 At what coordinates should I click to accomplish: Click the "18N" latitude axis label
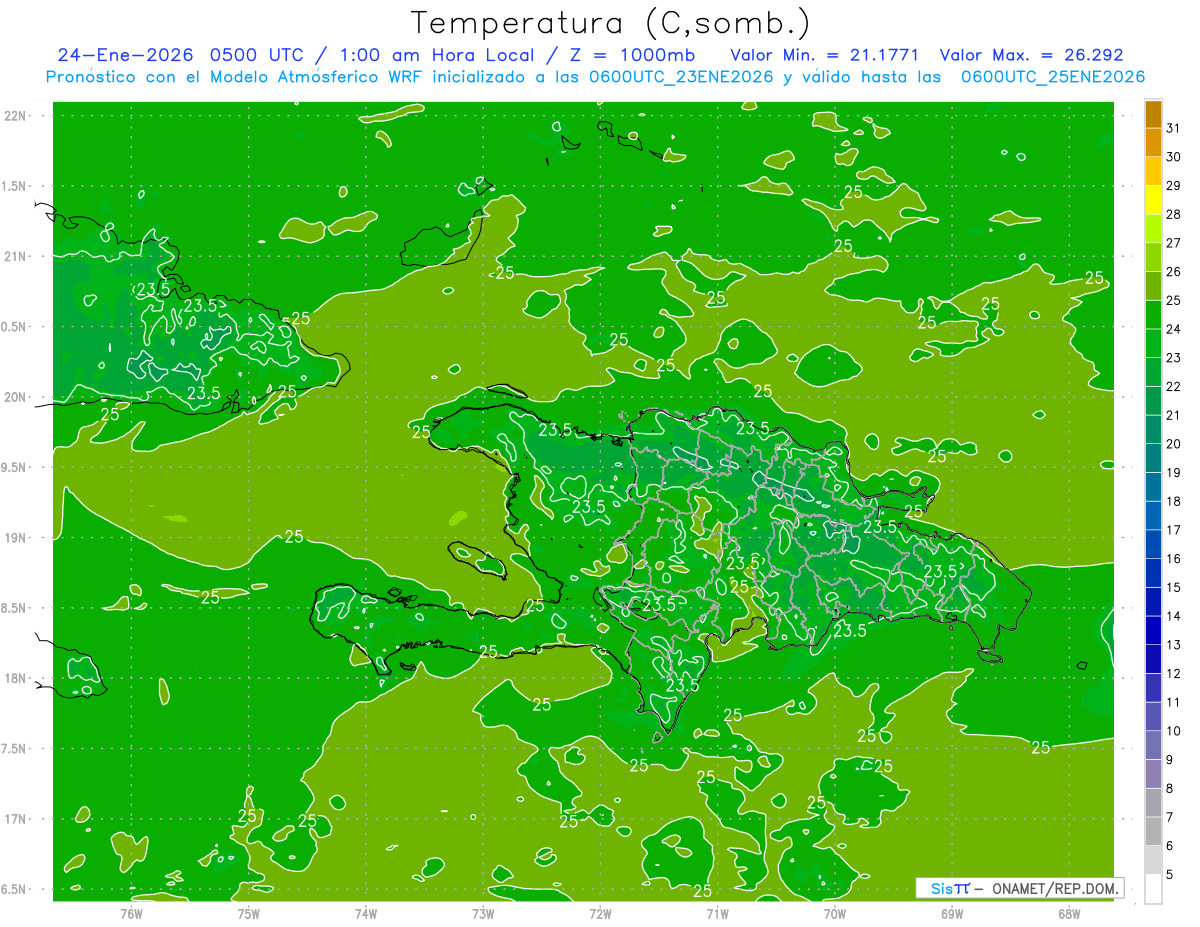click(15, 679)
